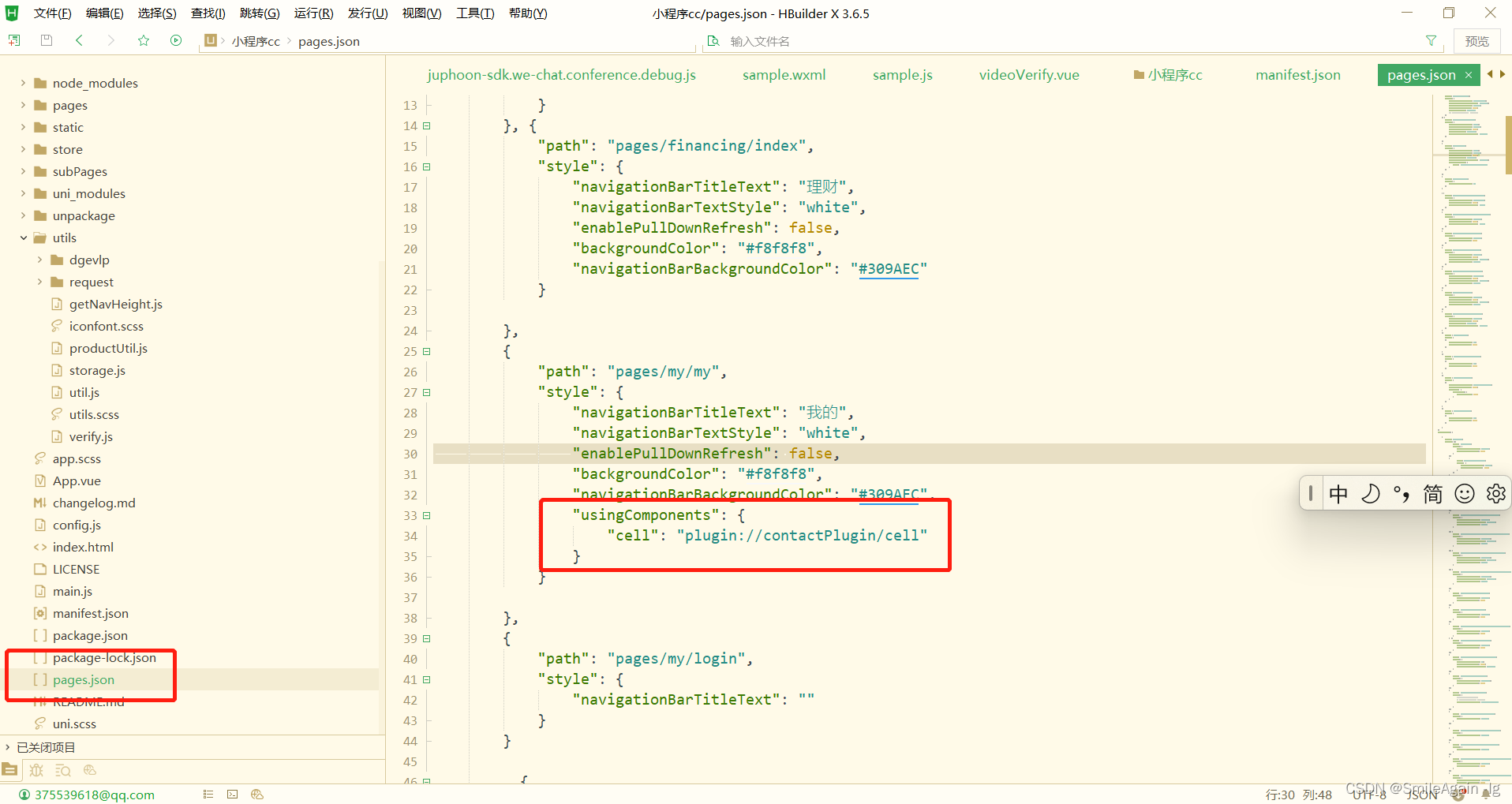Open the 编辑(E) menu
1512x804 pixels.
click(x=104, y=13)
